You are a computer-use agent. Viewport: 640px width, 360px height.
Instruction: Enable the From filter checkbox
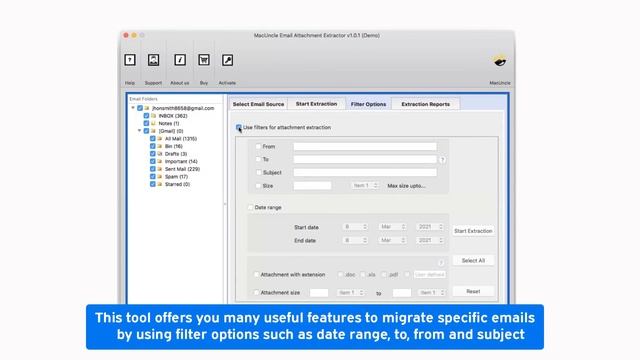[x=258, y=146]
